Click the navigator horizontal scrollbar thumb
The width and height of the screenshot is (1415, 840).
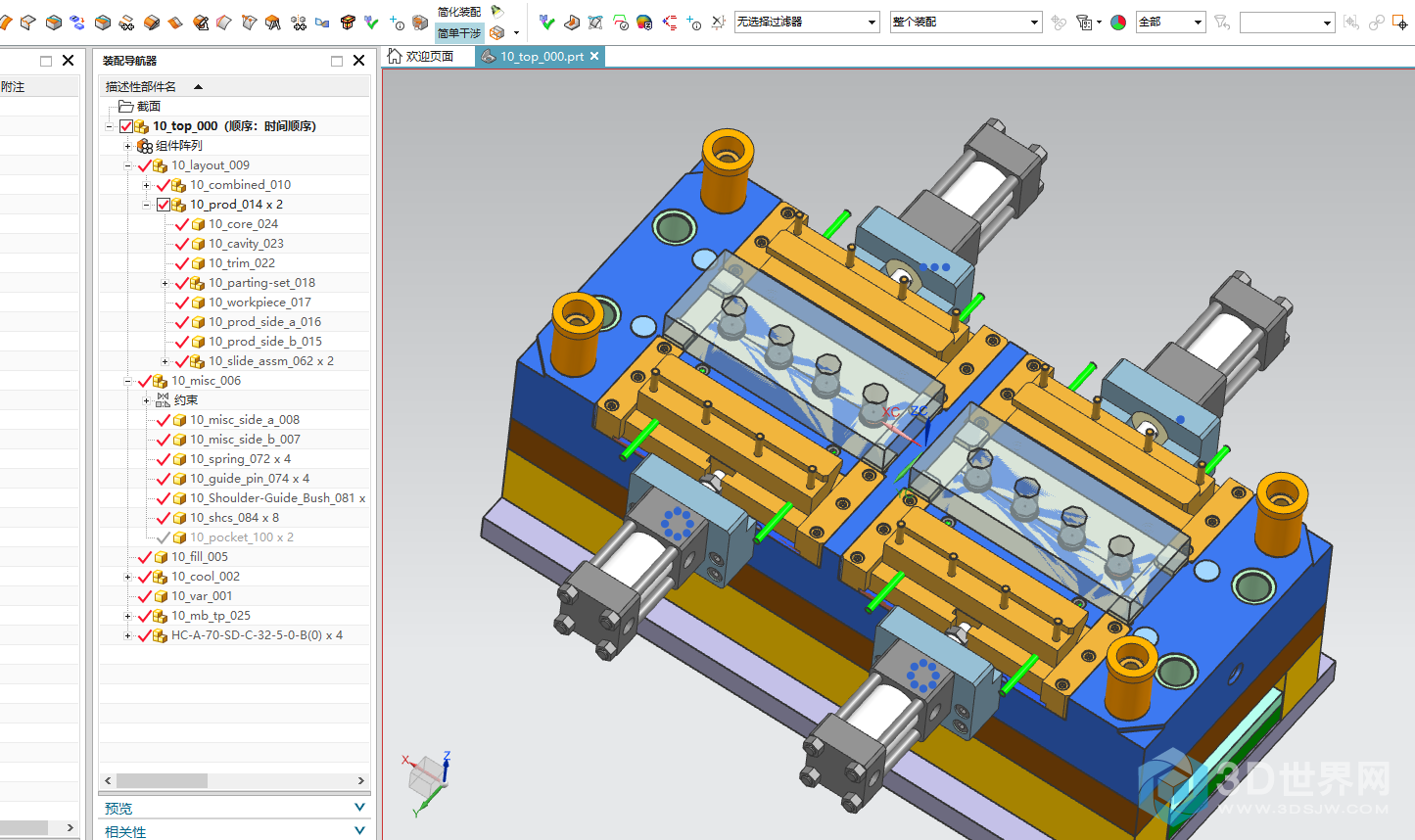(162, 780)
